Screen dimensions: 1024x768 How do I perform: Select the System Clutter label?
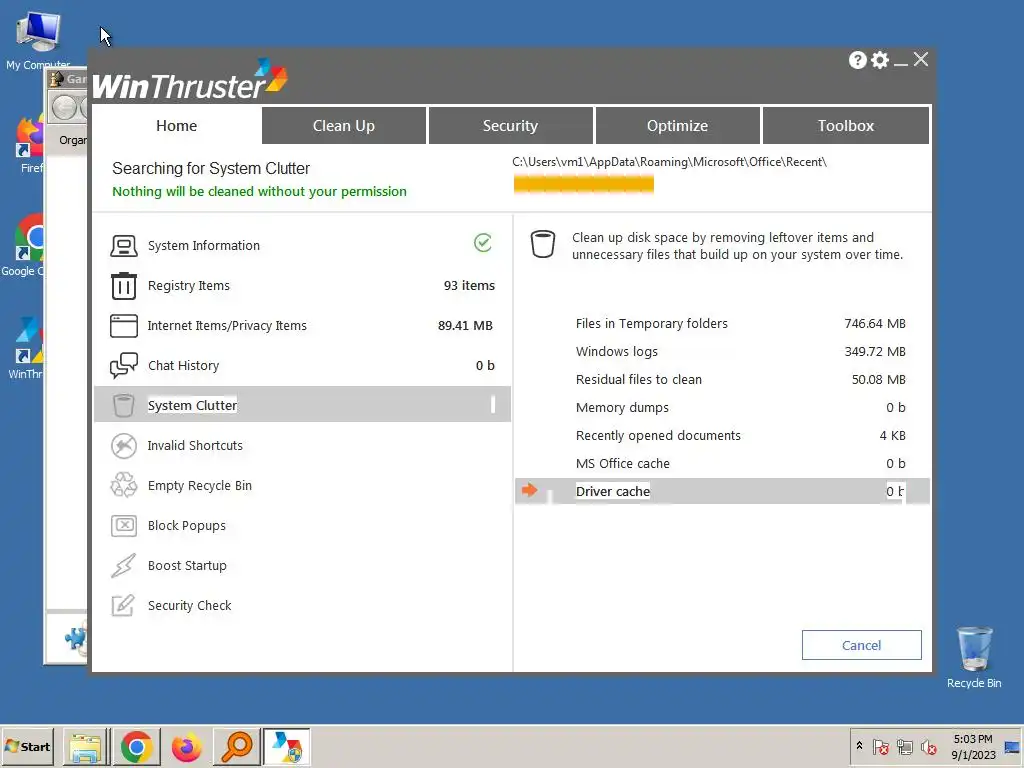[x=192, y=406]
